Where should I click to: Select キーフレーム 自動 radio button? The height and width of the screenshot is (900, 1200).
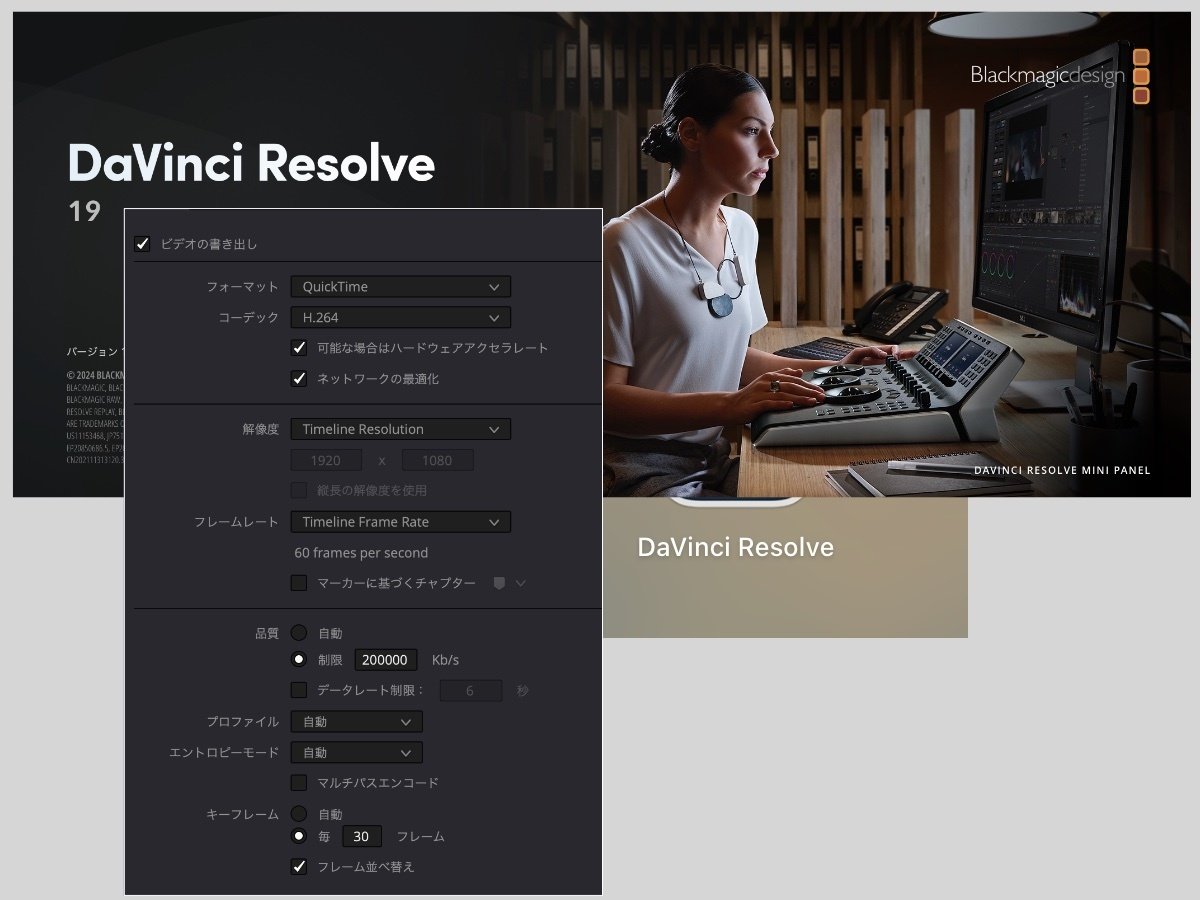pos(299,814)
